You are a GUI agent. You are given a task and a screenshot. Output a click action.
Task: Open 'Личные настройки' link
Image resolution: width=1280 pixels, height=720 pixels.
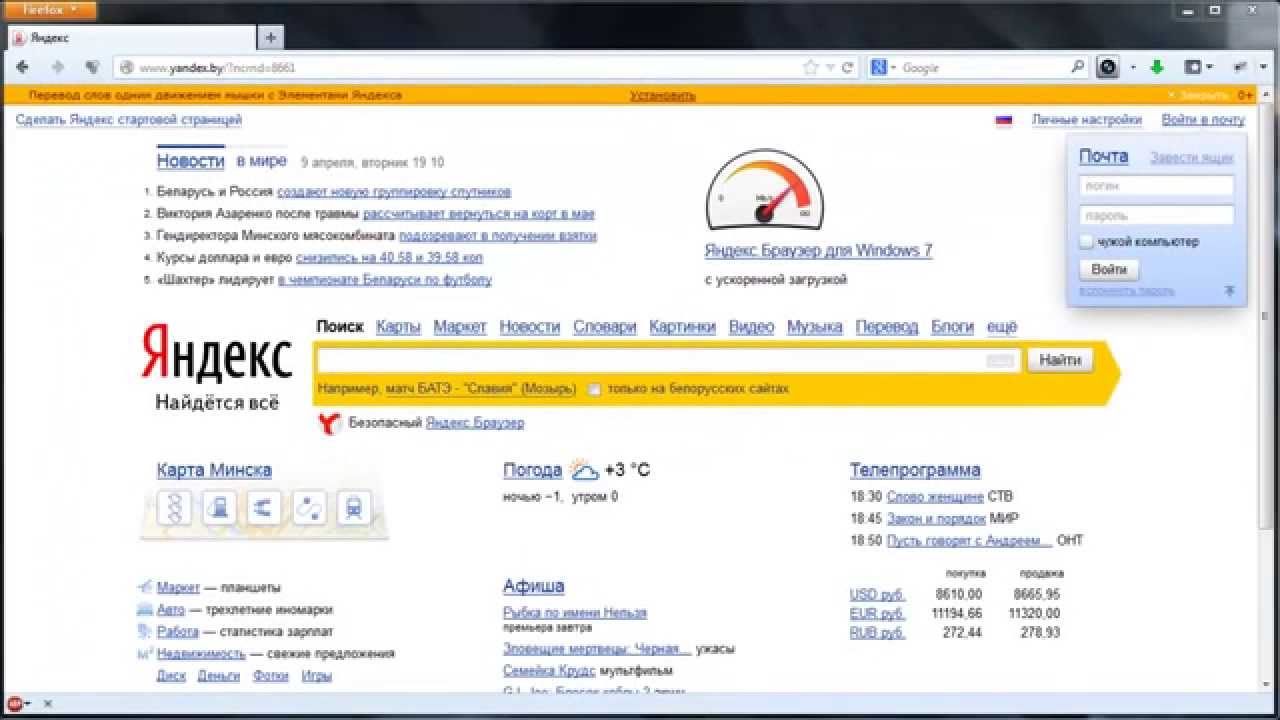pyautogui.click(x=1087, y=120)
